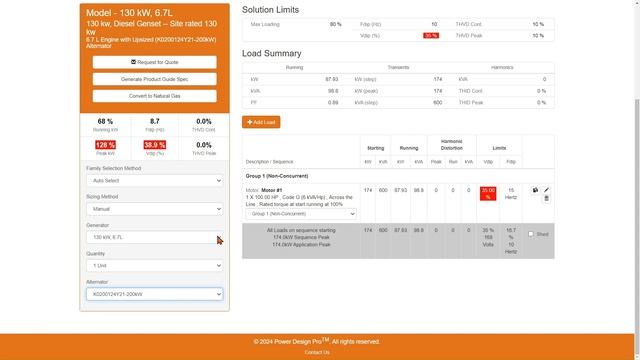Click the Add Load button

coord(261,122)
